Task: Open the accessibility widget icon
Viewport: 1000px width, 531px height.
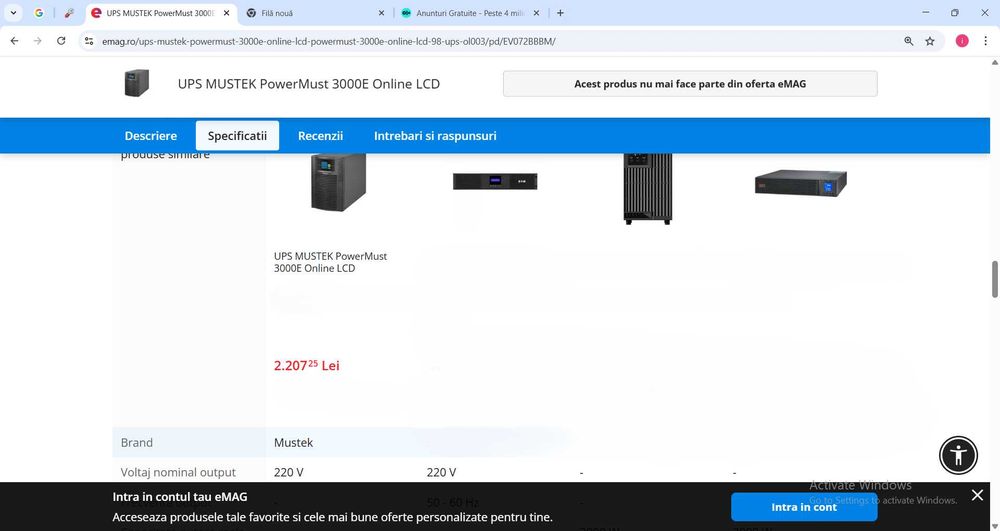Action: click(958, 455)
